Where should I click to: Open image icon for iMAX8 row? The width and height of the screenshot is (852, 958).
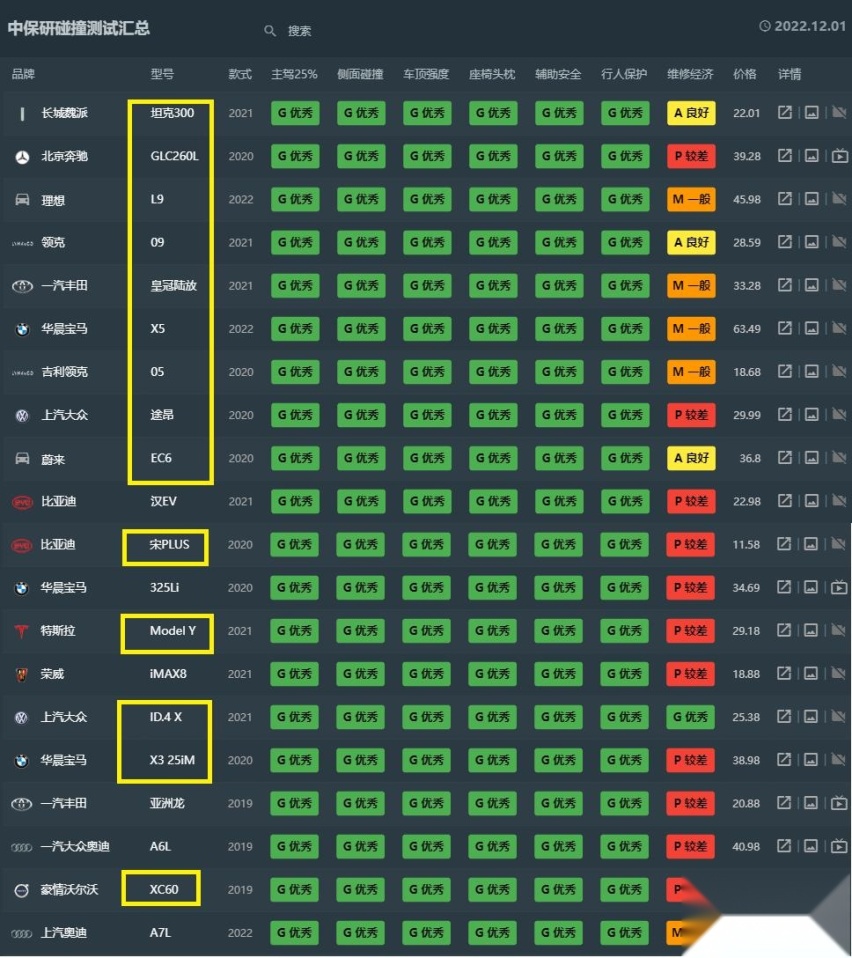[810, 673]
